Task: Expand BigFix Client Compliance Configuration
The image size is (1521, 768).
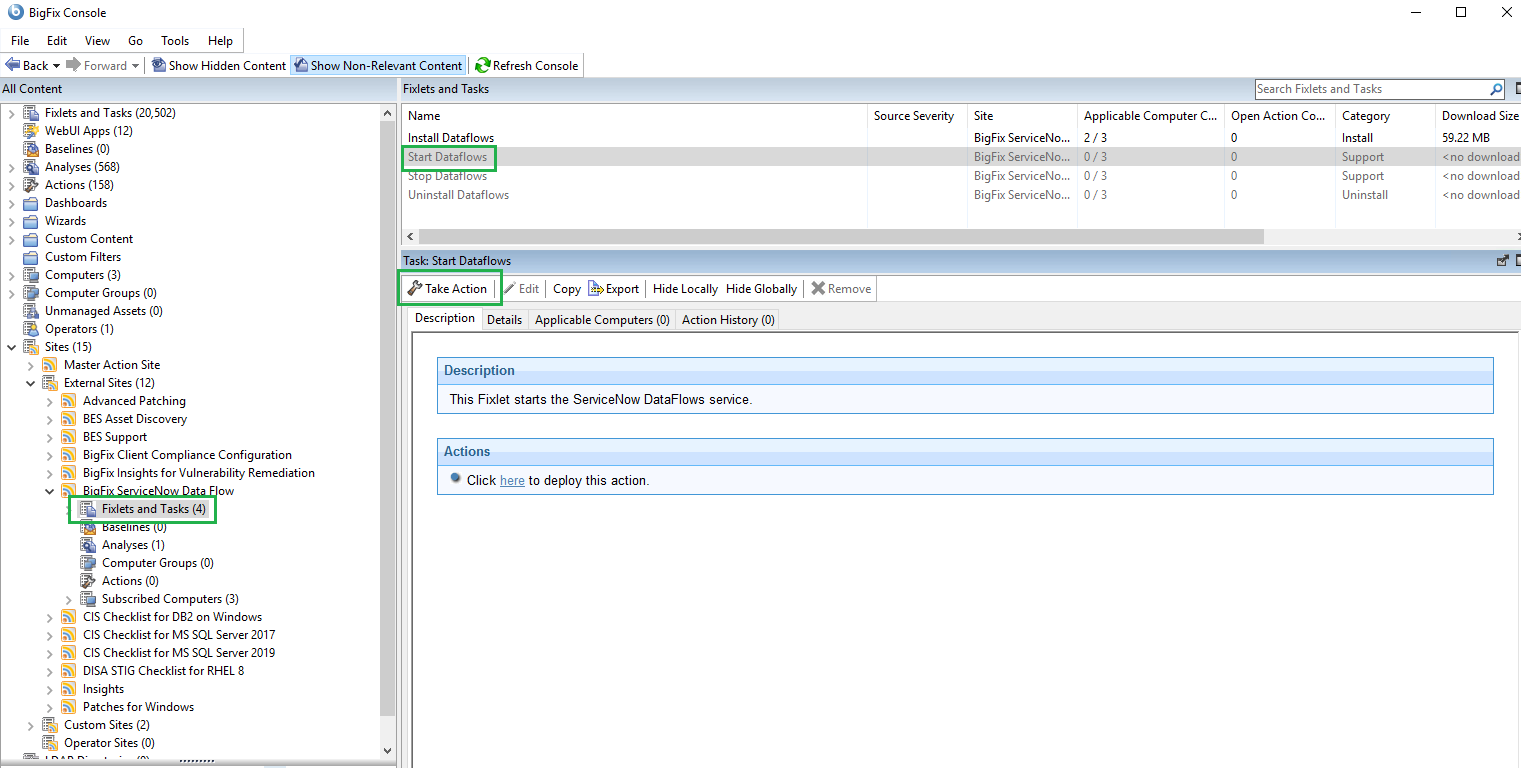Action: click(50, 455)
